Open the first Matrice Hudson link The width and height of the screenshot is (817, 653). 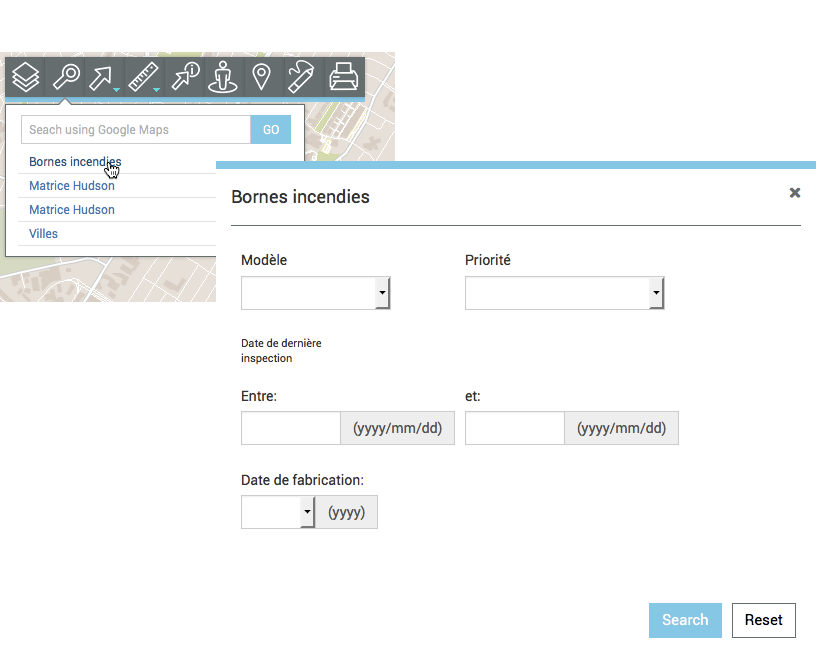click(x=72, y=186)
